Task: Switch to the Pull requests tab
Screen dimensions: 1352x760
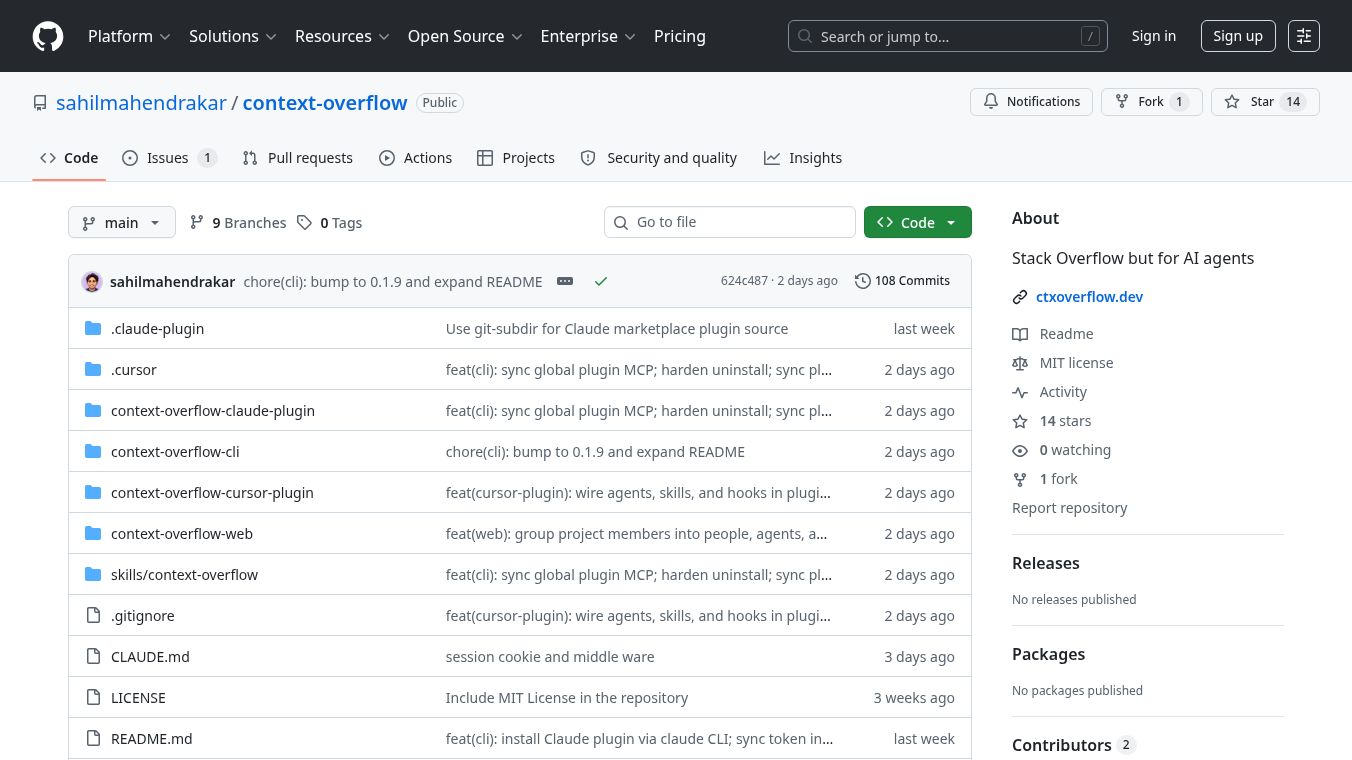Action: pos(298,158)
